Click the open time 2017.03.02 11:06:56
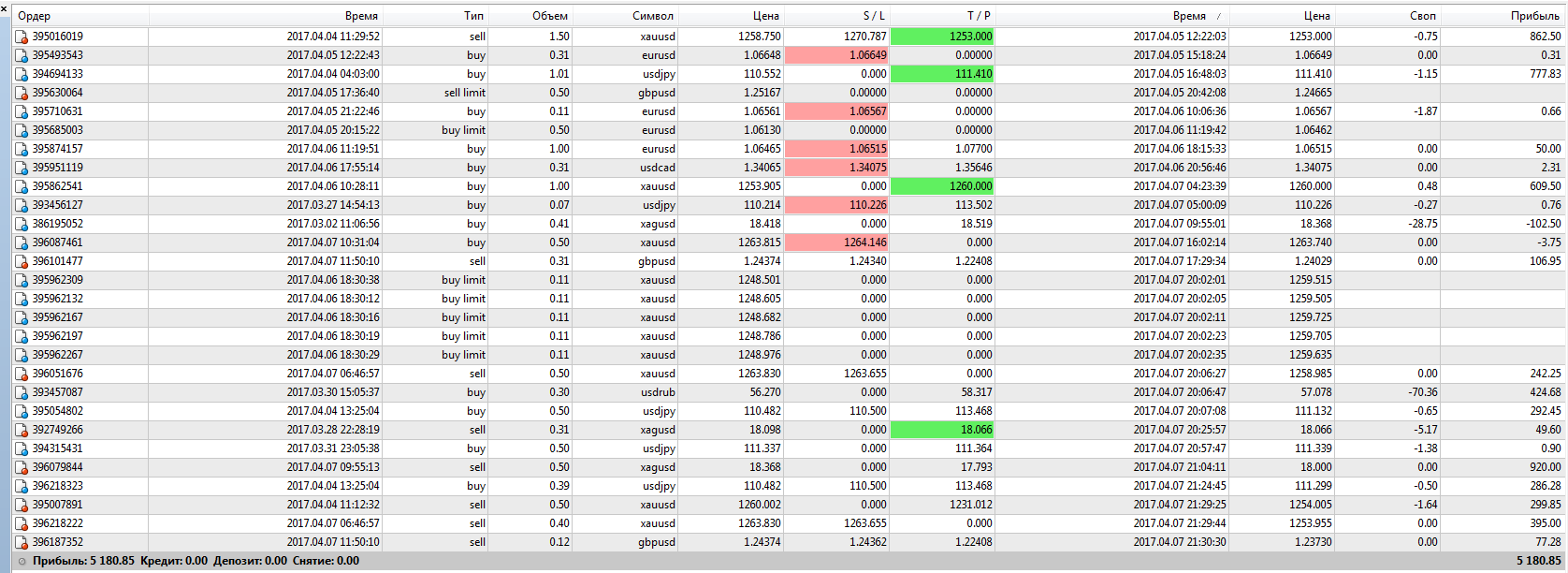This screenshot has width=1568, height=573. point(333,224)
